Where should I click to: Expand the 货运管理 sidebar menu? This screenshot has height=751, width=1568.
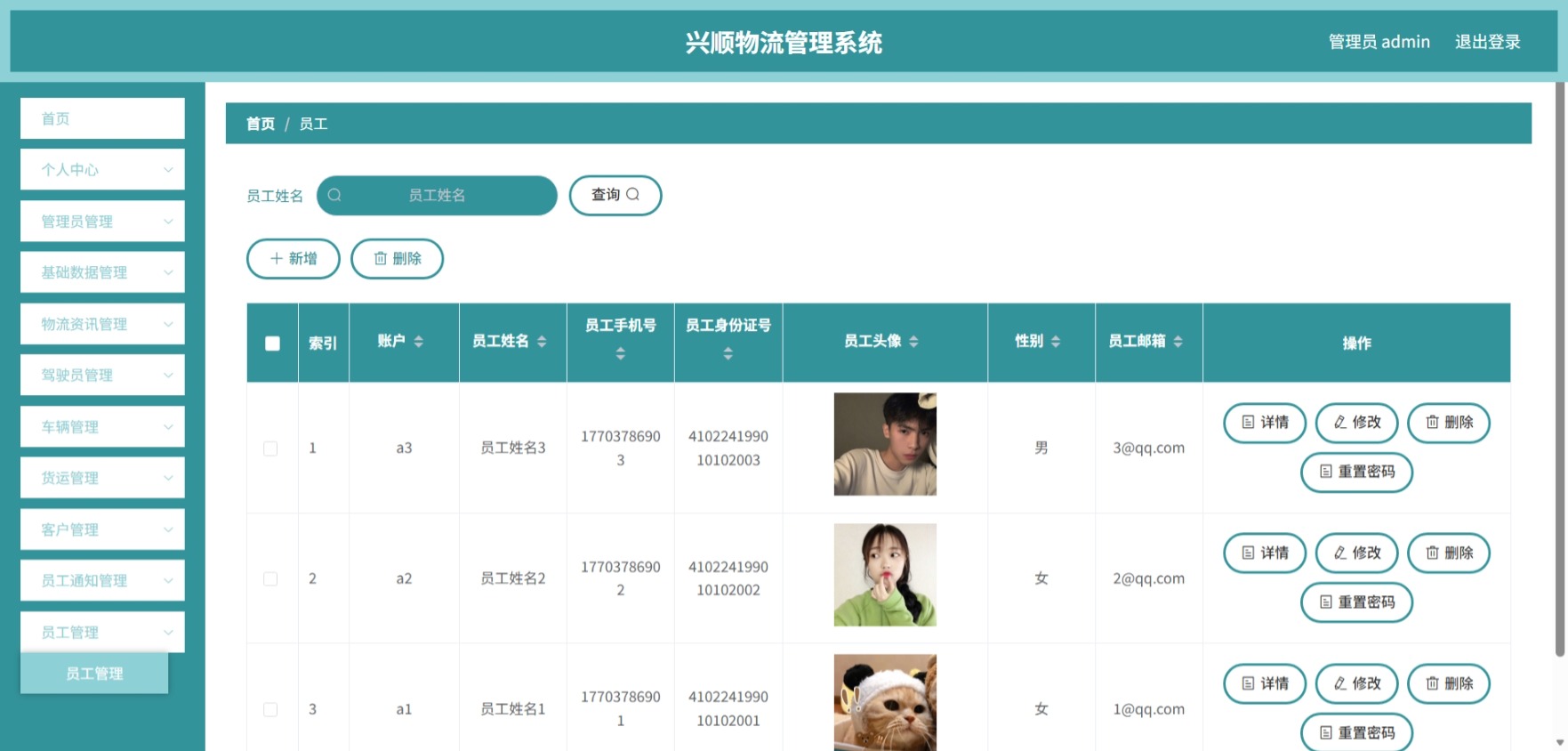click(x=102, y=478)
